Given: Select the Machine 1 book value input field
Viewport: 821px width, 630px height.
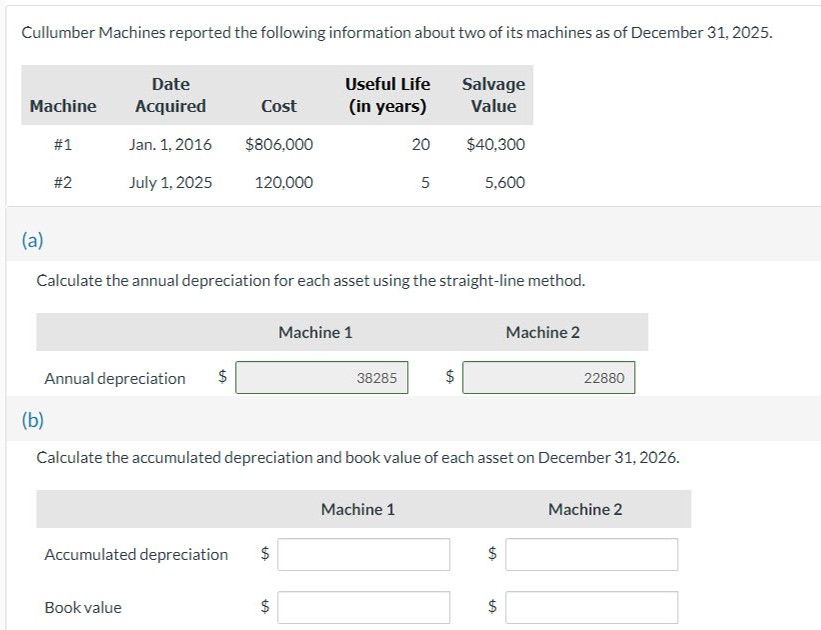Looking at the screenshot, I should pyautogui.click(x=365, y=606).
